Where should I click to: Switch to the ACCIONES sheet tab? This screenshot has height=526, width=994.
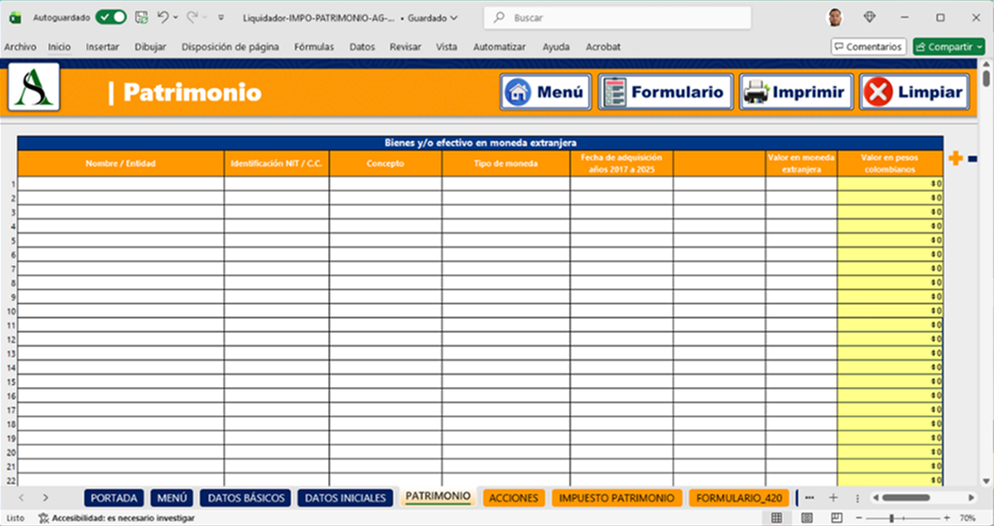514,498
